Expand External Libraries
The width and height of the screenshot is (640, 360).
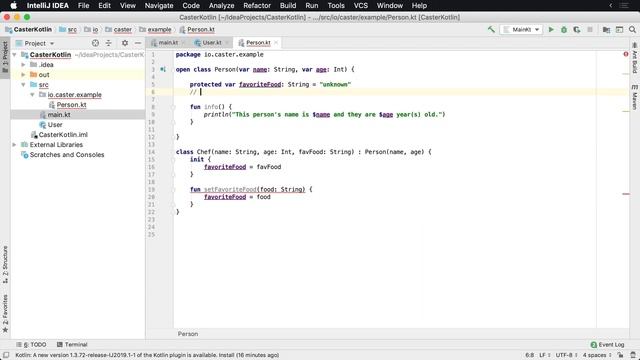coord(14,144)
